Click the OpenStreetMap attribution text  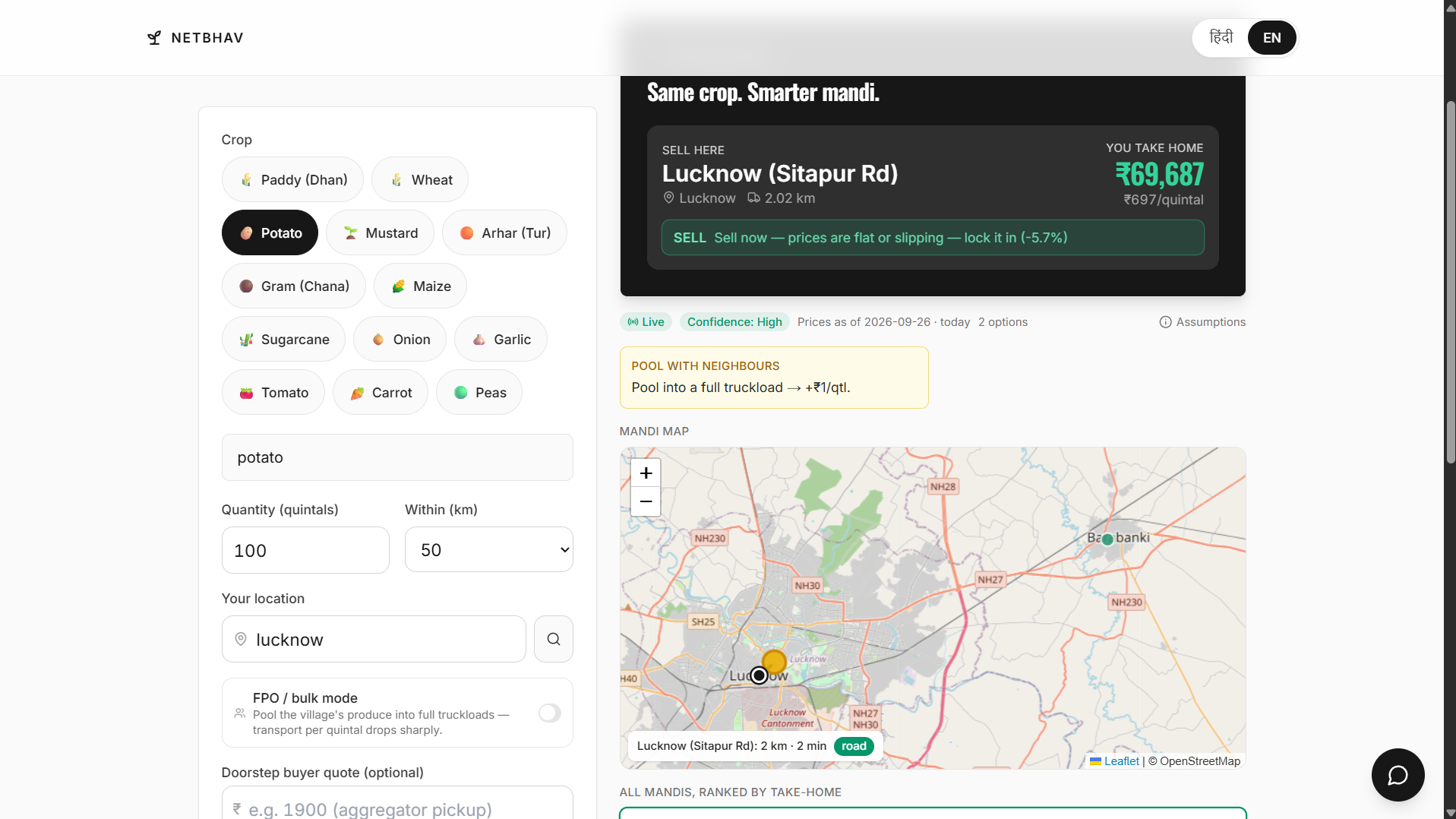tap(1195, 761)
